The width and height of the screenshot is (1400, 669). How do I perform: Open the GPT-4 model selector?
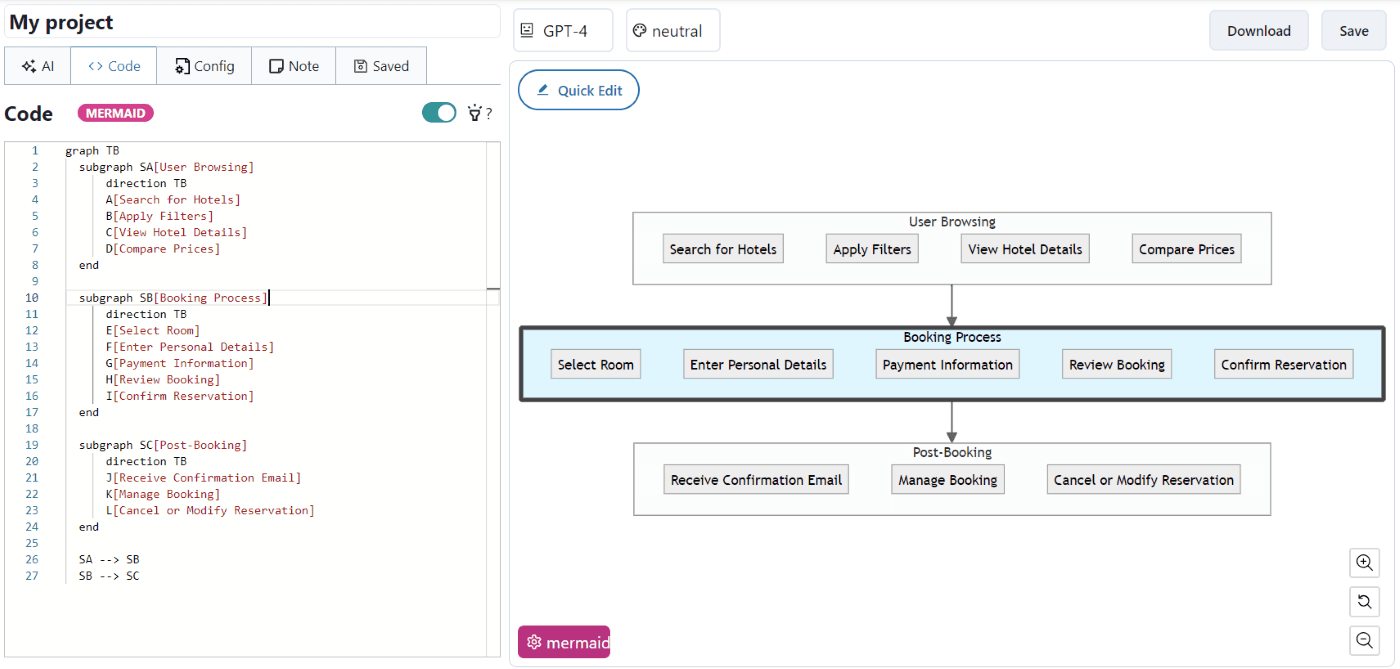(x=562, y=30)
